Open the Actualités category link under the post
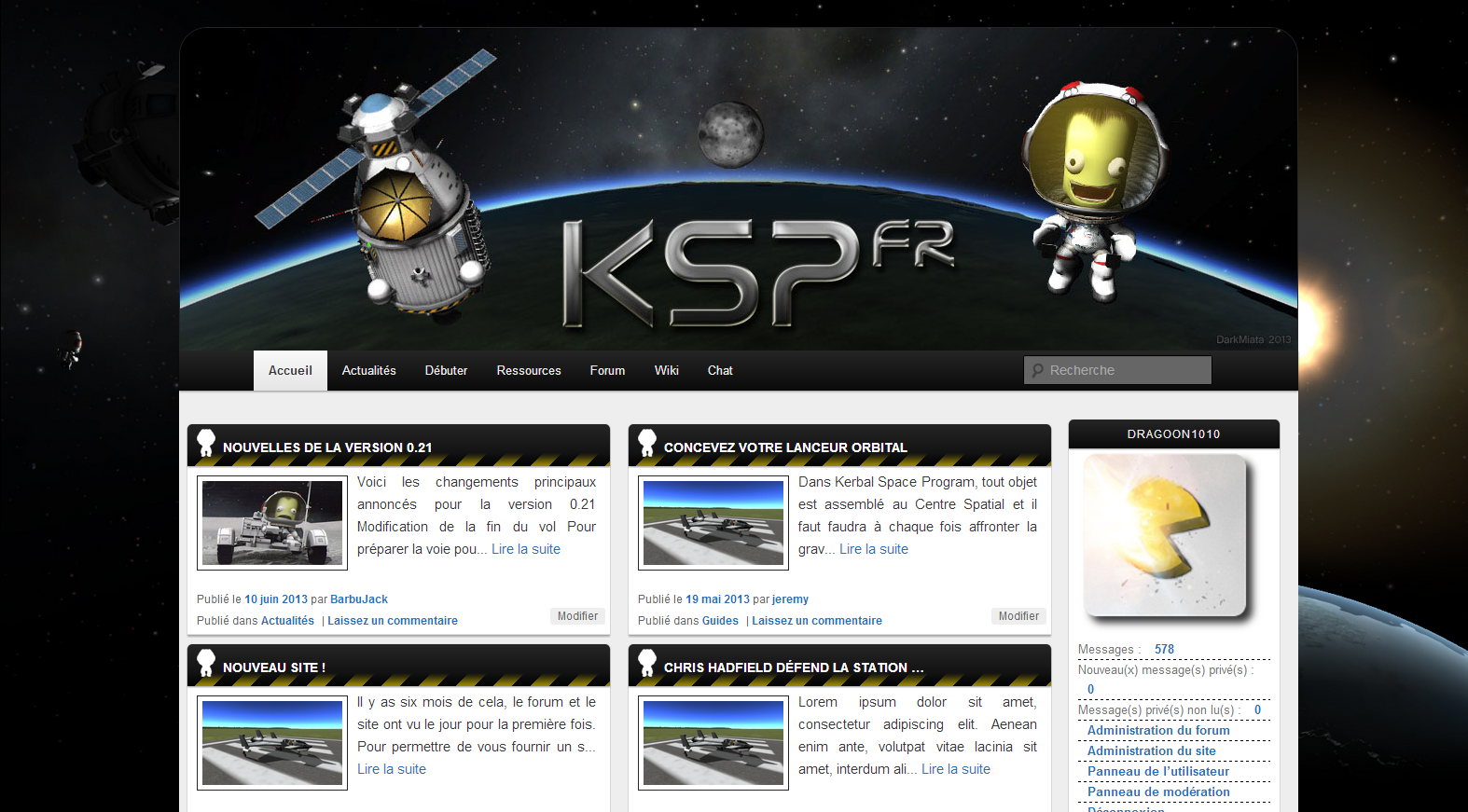 click(x=287, y=621)
